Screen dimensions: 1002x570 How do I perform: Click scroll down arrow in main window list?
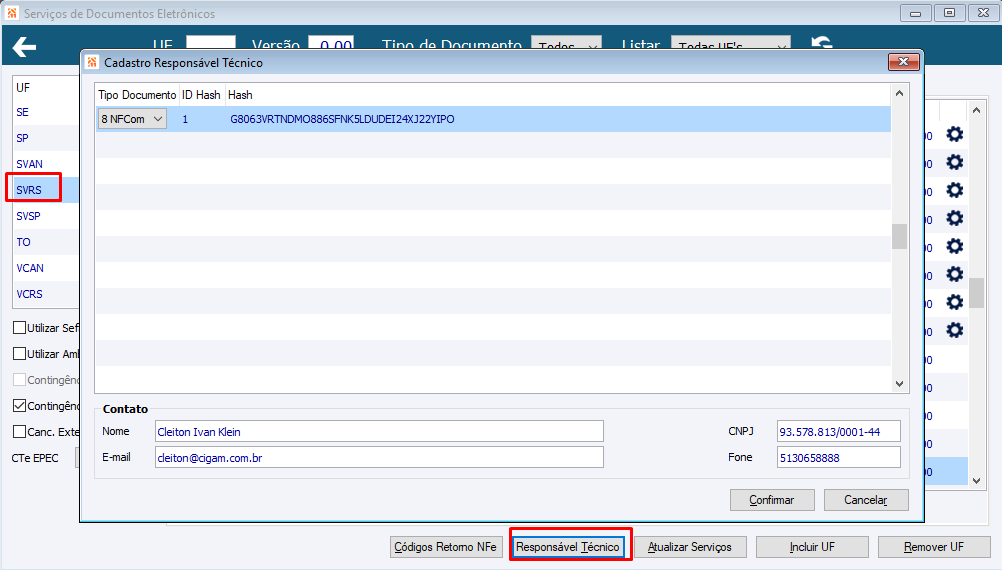[976, 481]
